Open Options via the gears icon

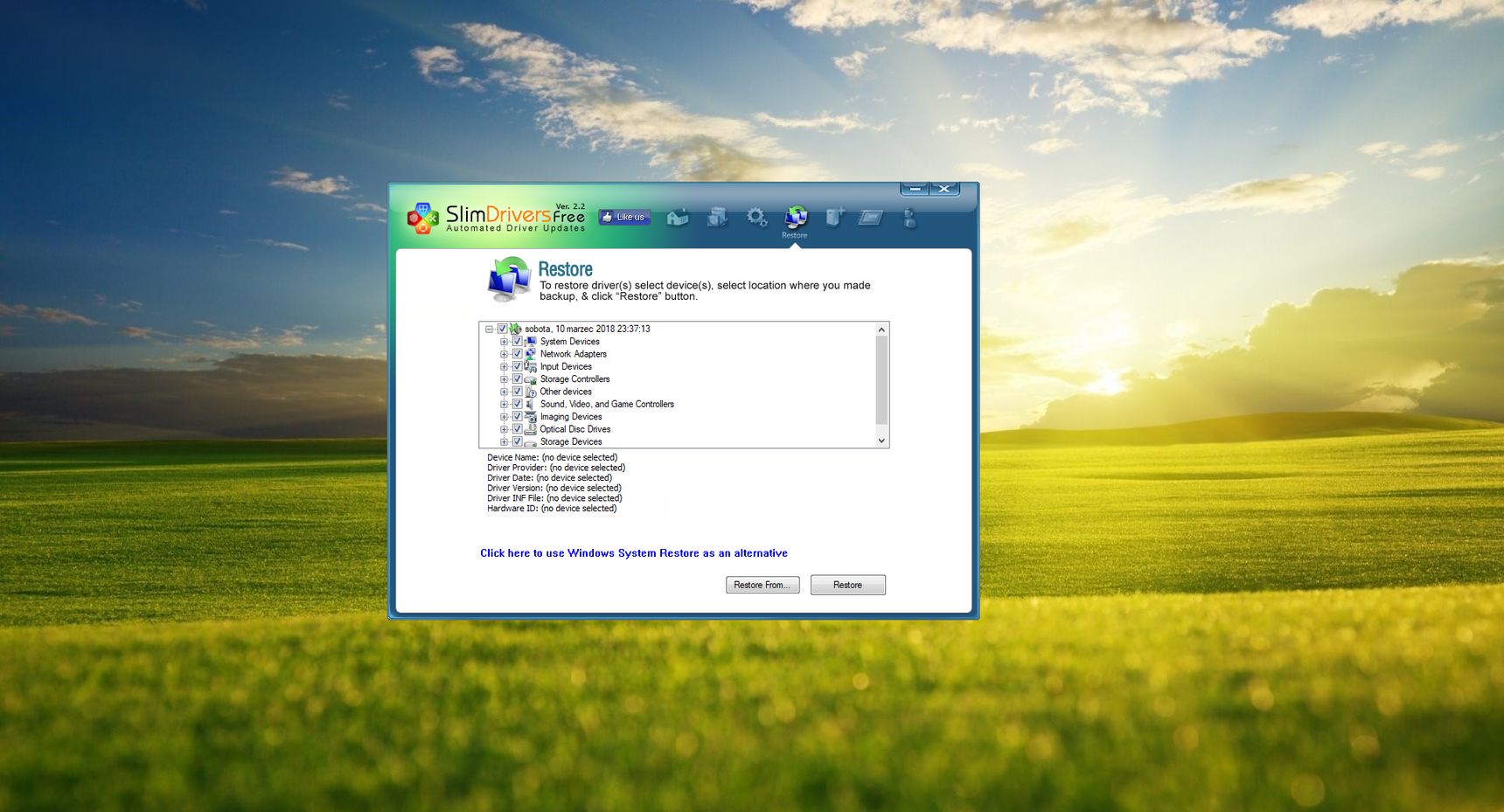(756, 216)
